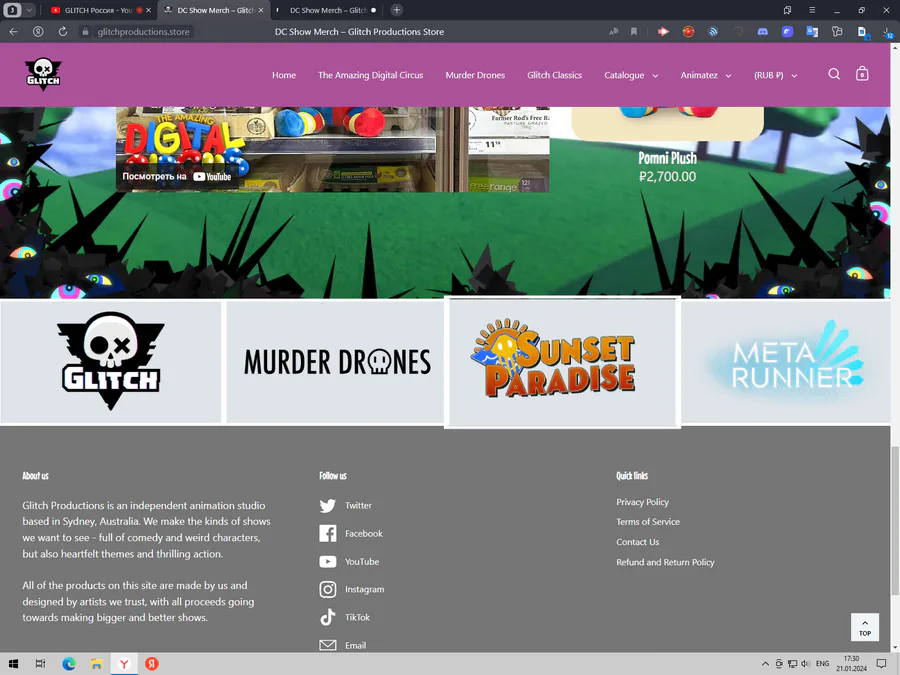
Task: Close the active DC Show Merch tab
Action: (x=261, y=10)
